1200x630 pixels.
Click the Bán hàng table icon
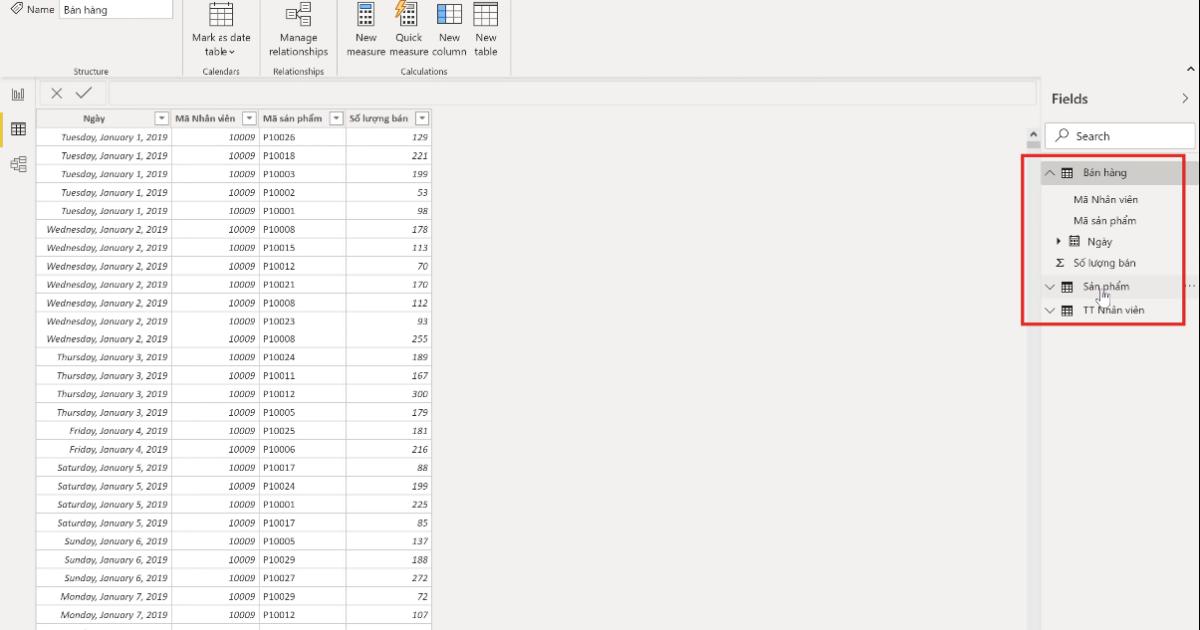click(x=1067, y=173)
